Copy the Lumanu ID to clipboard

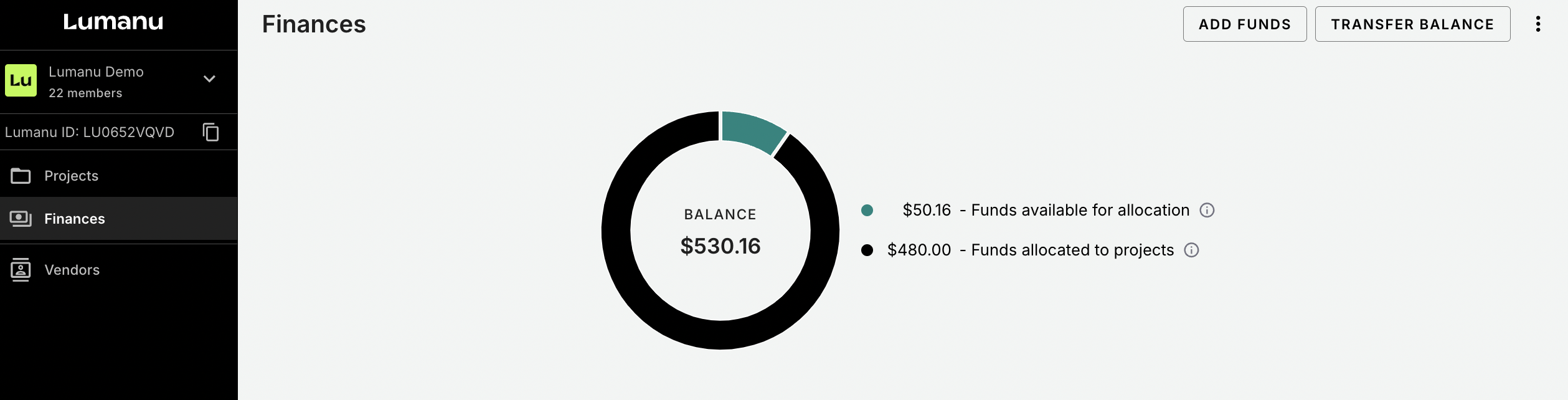[x=211, y=132]
